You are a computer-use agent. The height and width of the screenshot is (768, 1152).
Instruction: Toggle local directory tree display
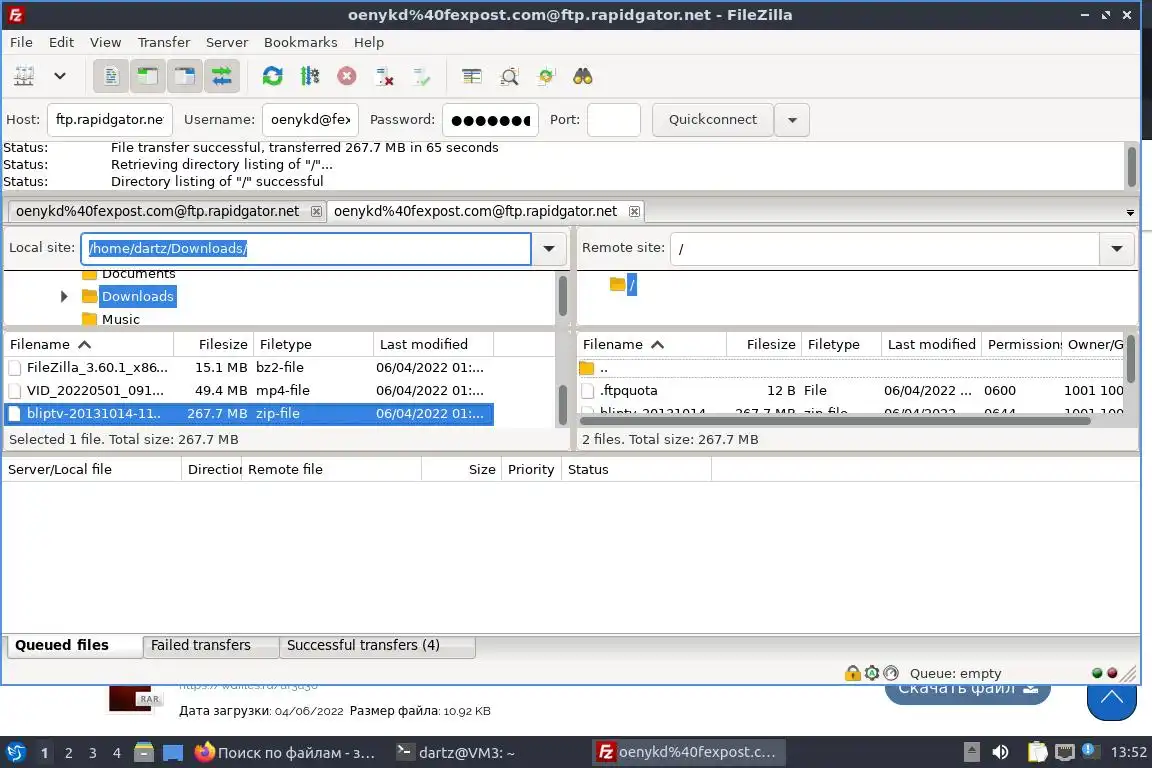pos(148,76)
